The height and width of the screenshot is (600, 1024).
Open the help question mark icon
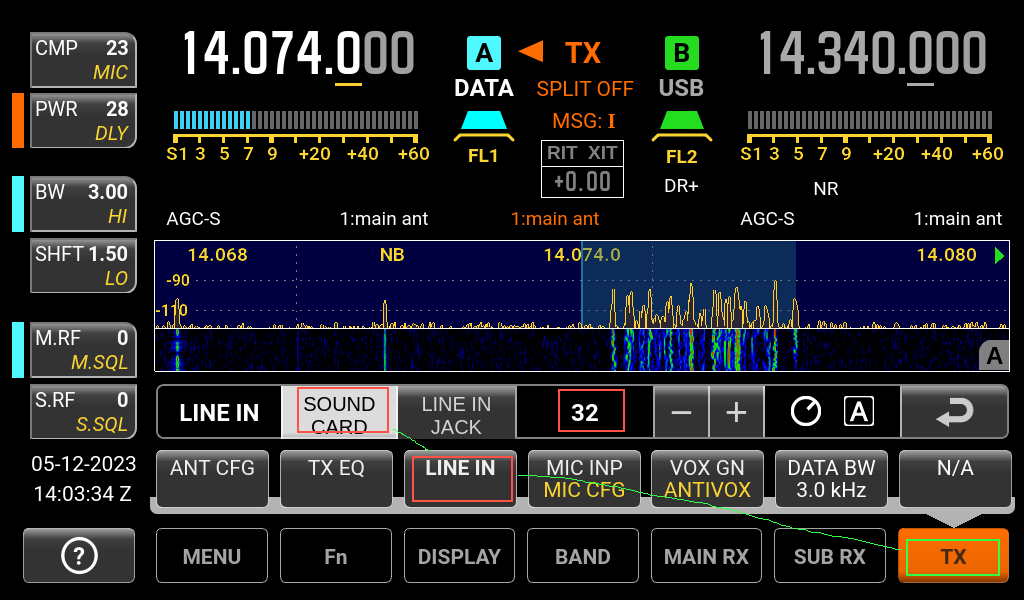[x=79, y=556]
